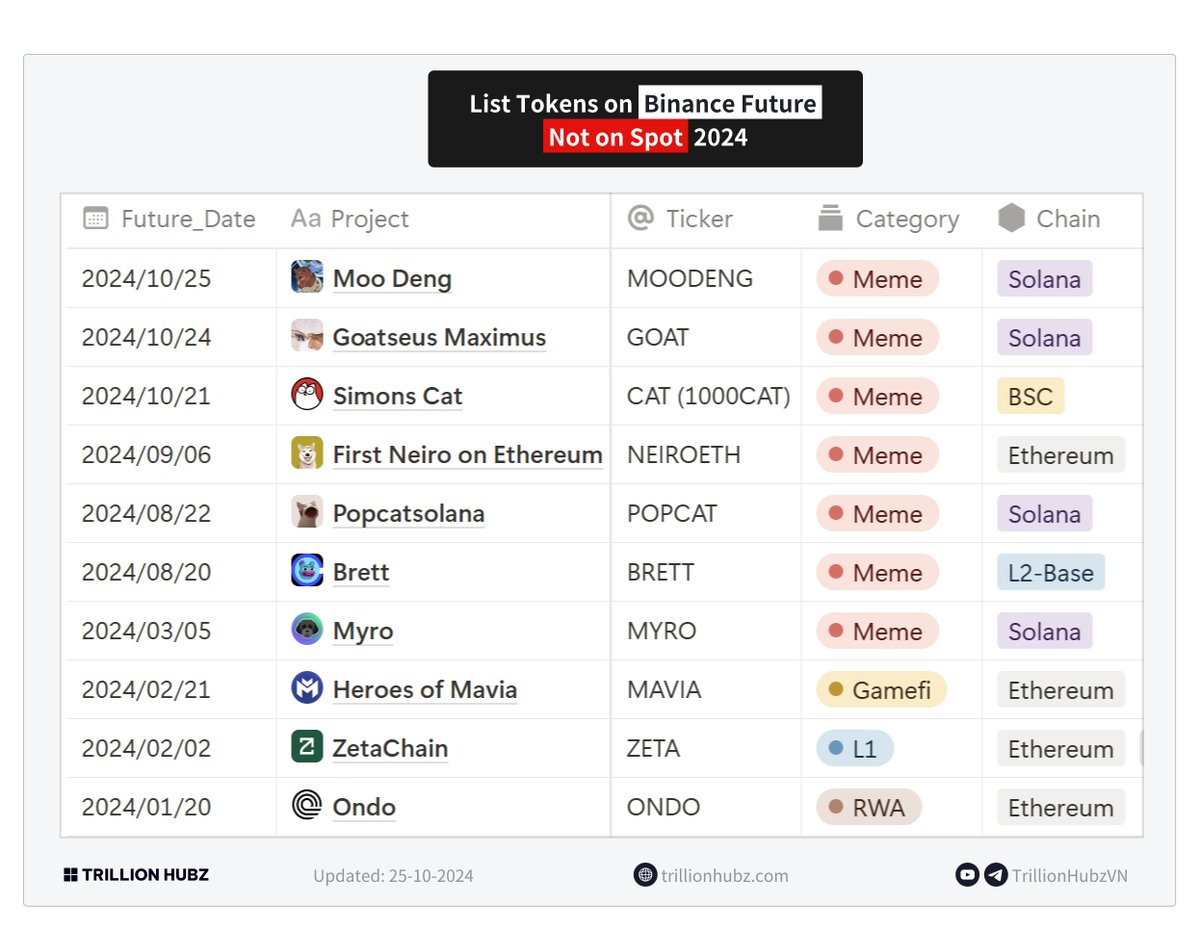Click the MOODENG ticker cell
Image resolution: width=1200 pixels, height=930 pixels.
pos(706,278)
